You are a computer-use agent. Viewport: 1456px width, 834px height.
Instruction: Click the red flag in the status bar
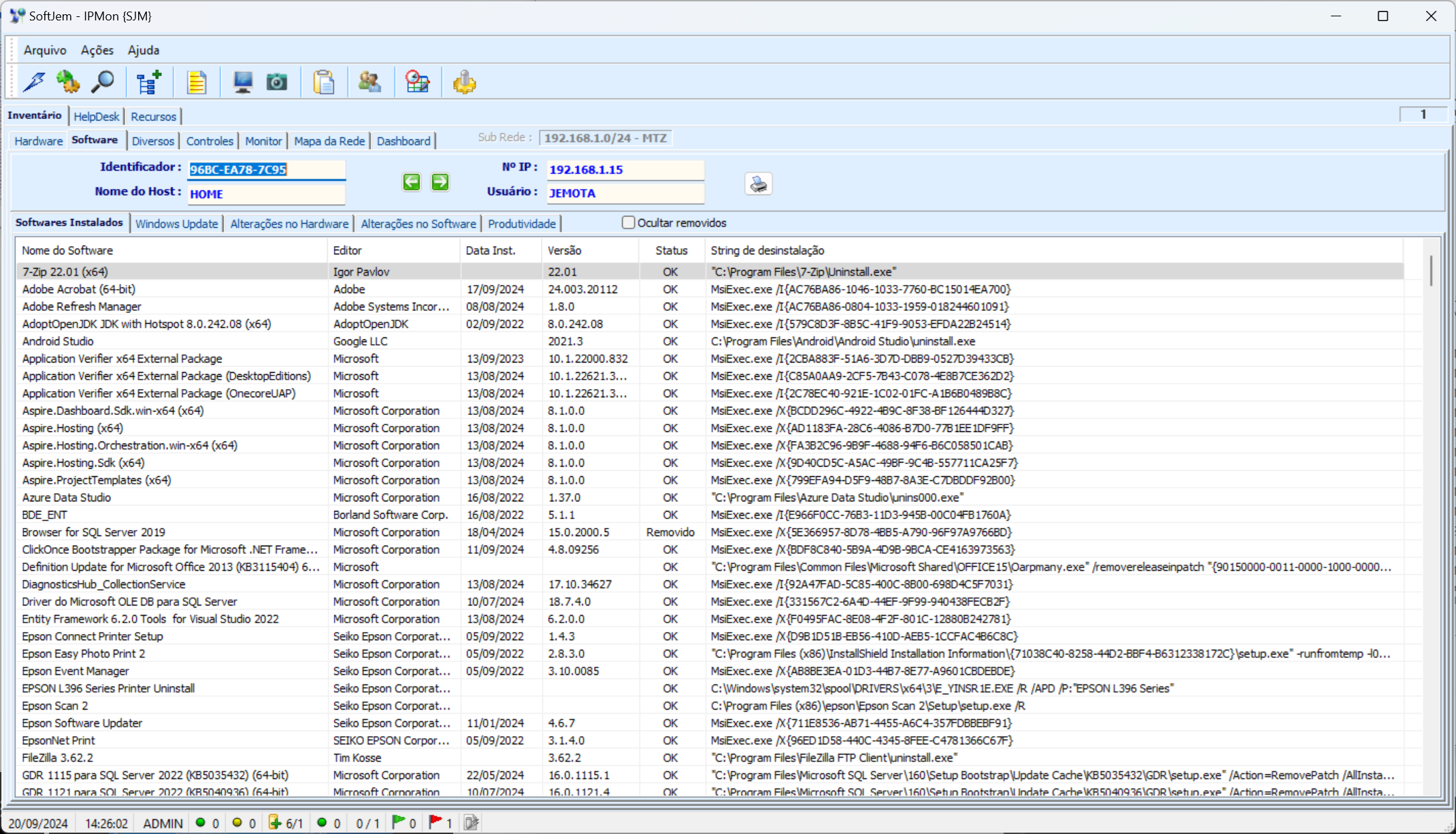click(x=435, y=822)
